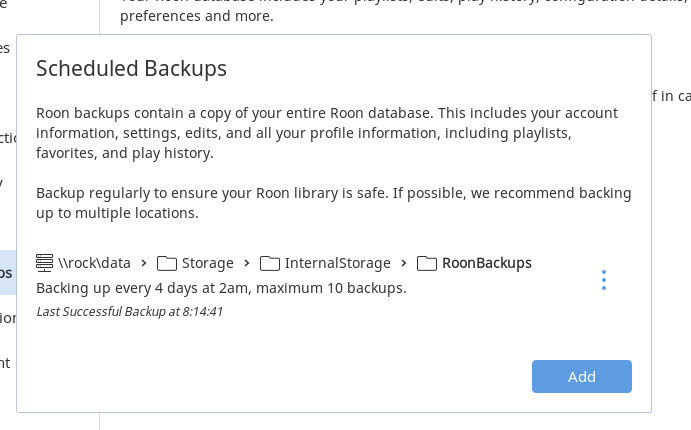Click the InternalStorage folder icon

[270, 263]
